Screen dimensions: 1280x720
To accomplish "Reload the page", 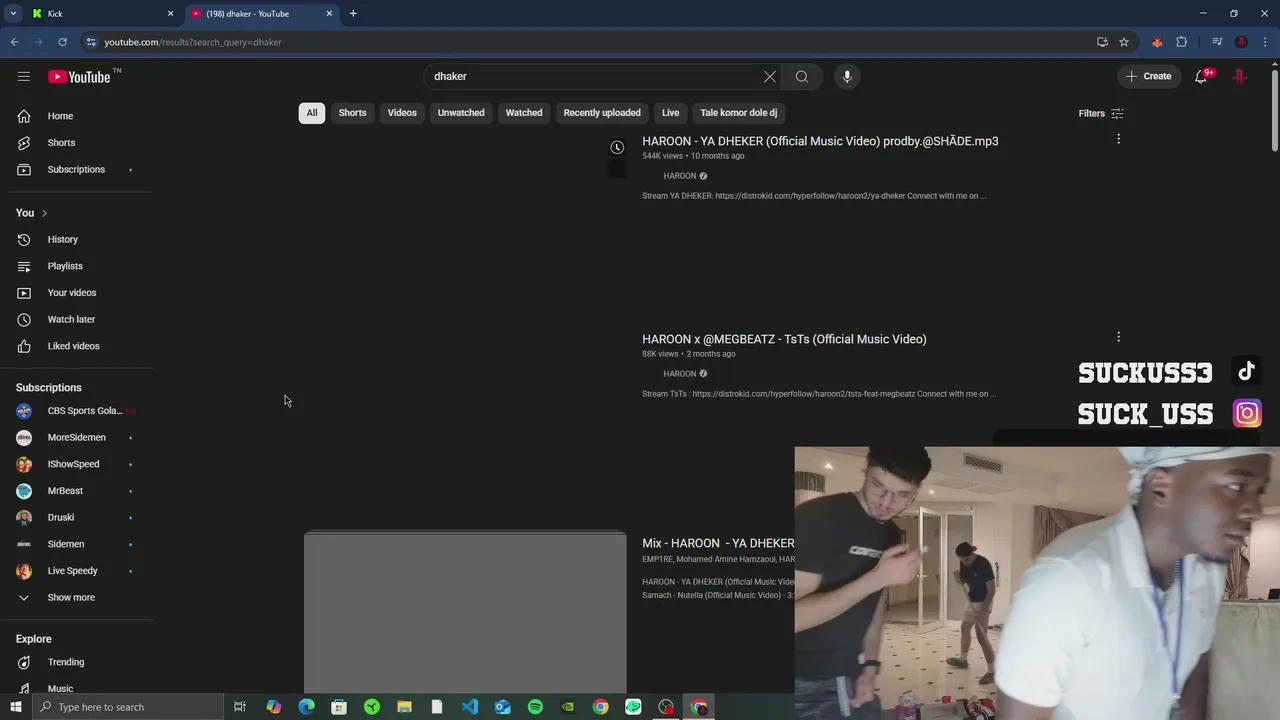I will point(62,42).
